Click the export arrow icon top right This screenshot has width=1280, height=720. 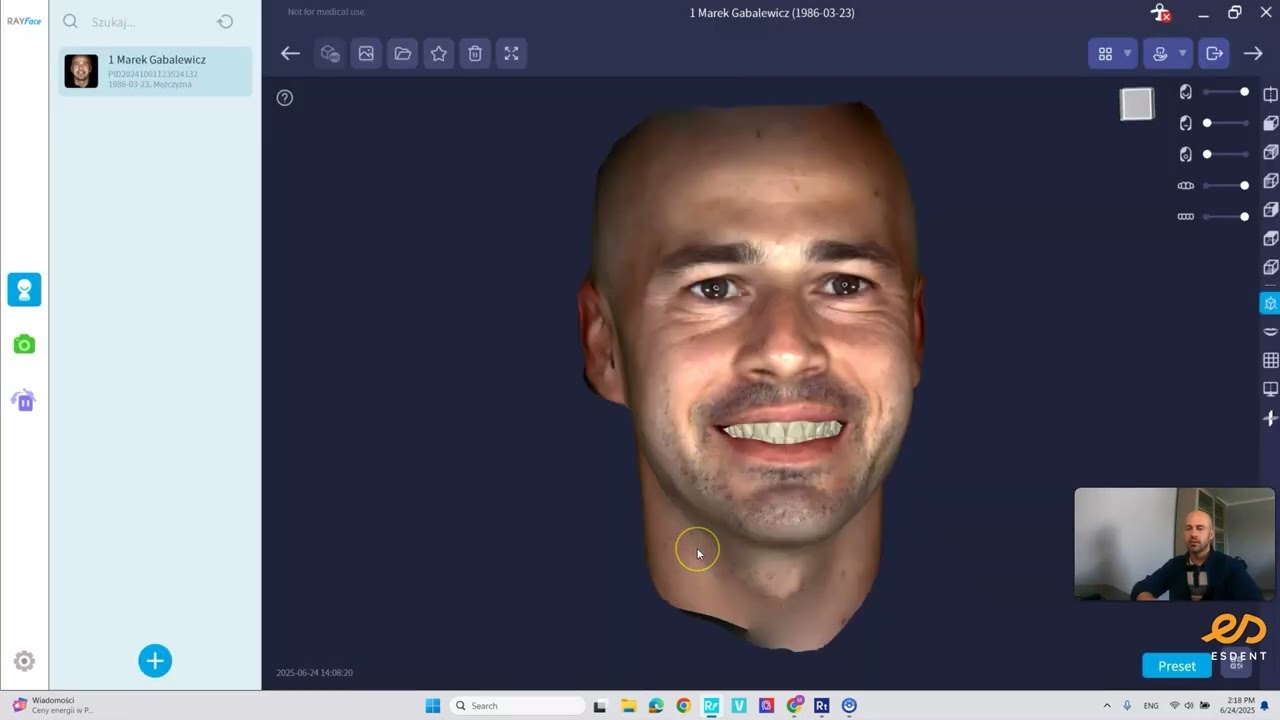pos(1215,54)
